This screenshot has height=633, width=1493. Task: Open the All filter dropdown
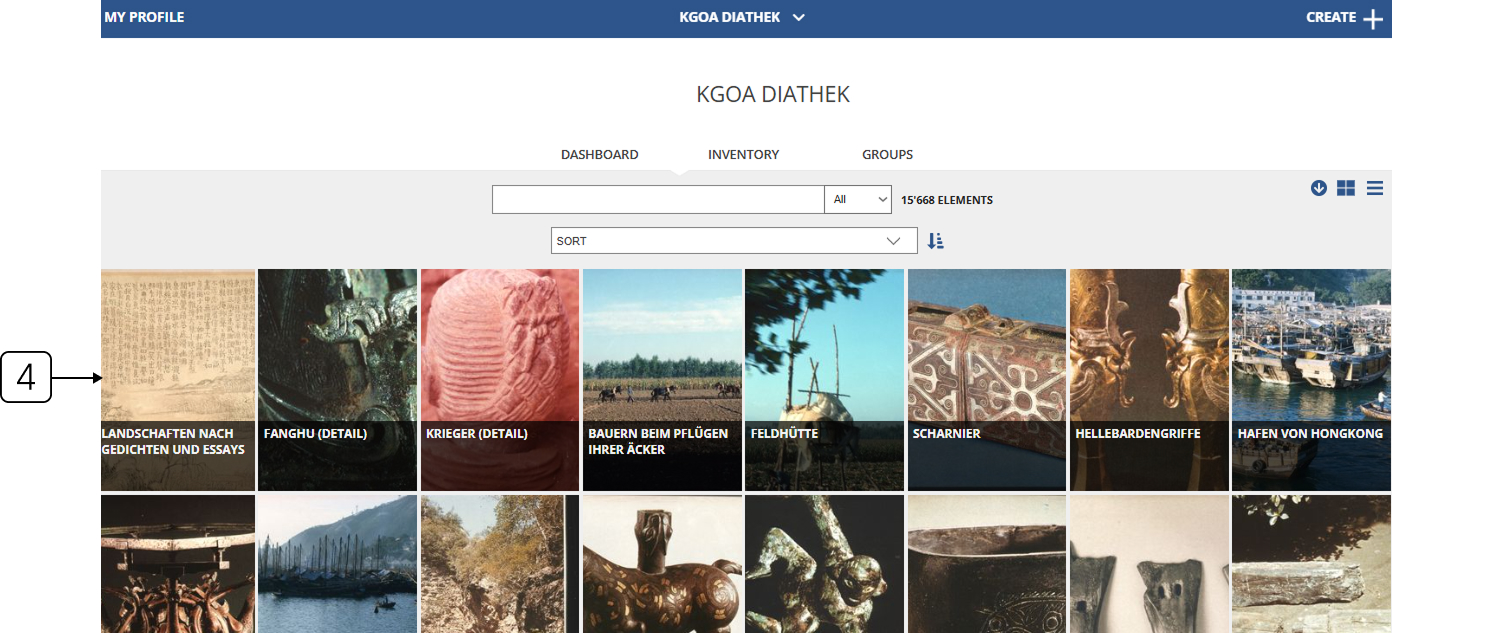pyautogui.click(x=858, y=200)
